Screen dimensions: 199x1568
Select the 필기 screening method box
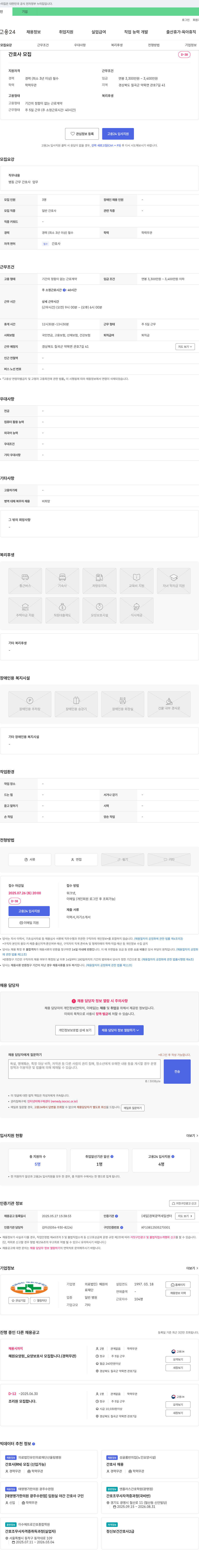(x=122, y=859)
